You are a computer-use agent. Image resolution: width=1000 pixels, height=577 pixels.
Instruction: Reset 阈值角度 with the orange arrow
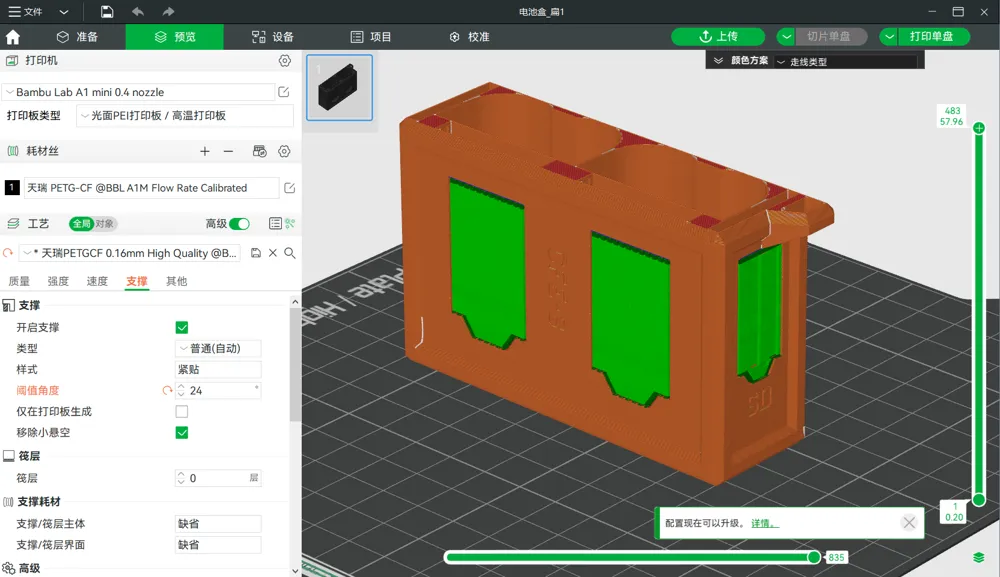[x=167, y=390]
